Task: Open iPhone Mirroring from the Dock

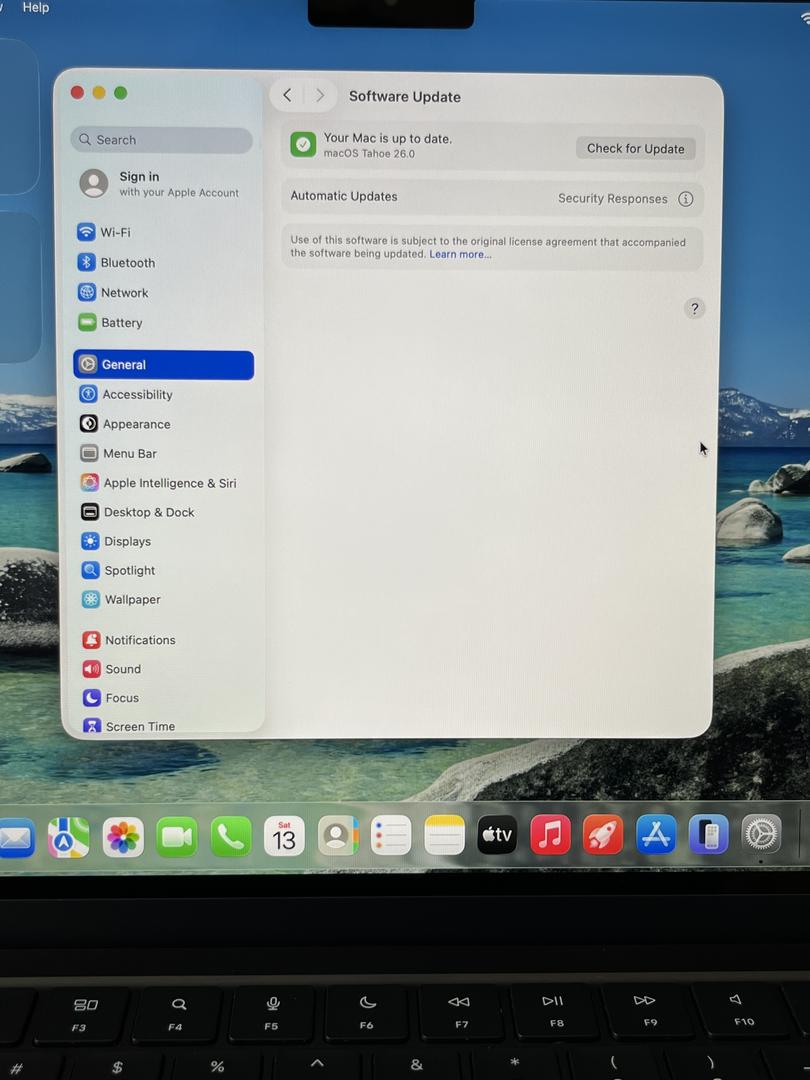Action: [708, 833]
